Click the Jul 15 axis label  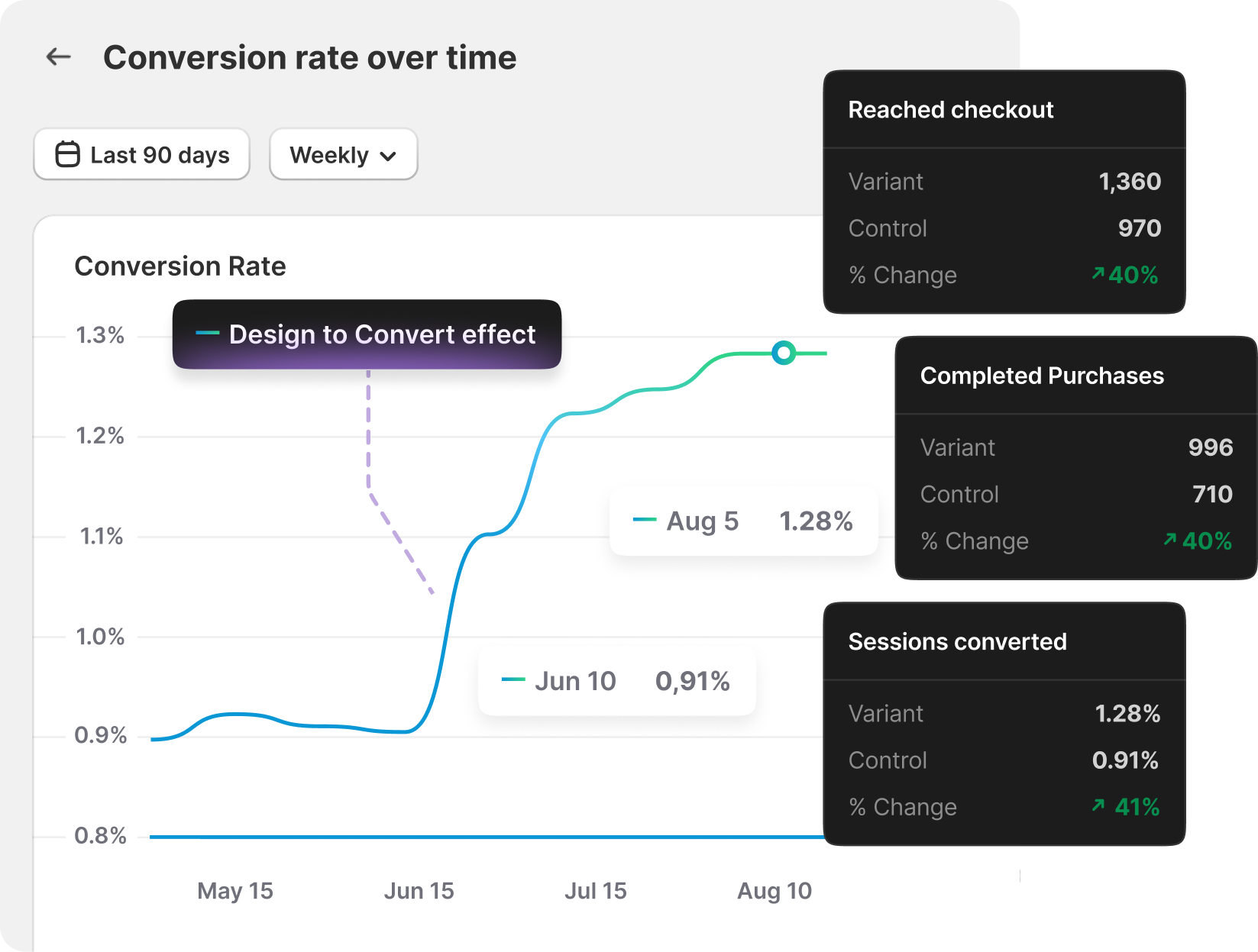(x=596, y=891)
